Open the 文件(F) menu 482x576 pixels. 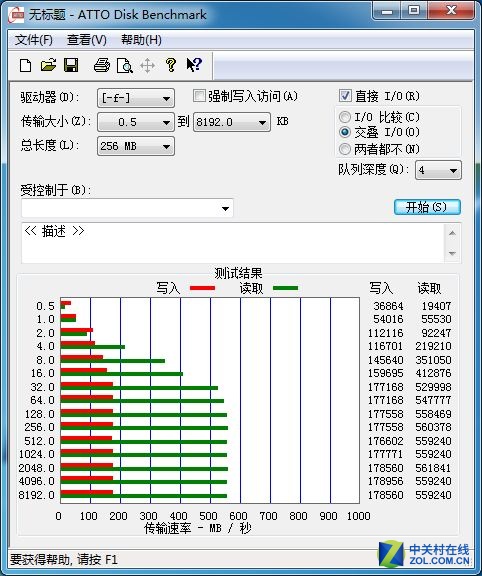pyautogui.click(x=34, y=40)
